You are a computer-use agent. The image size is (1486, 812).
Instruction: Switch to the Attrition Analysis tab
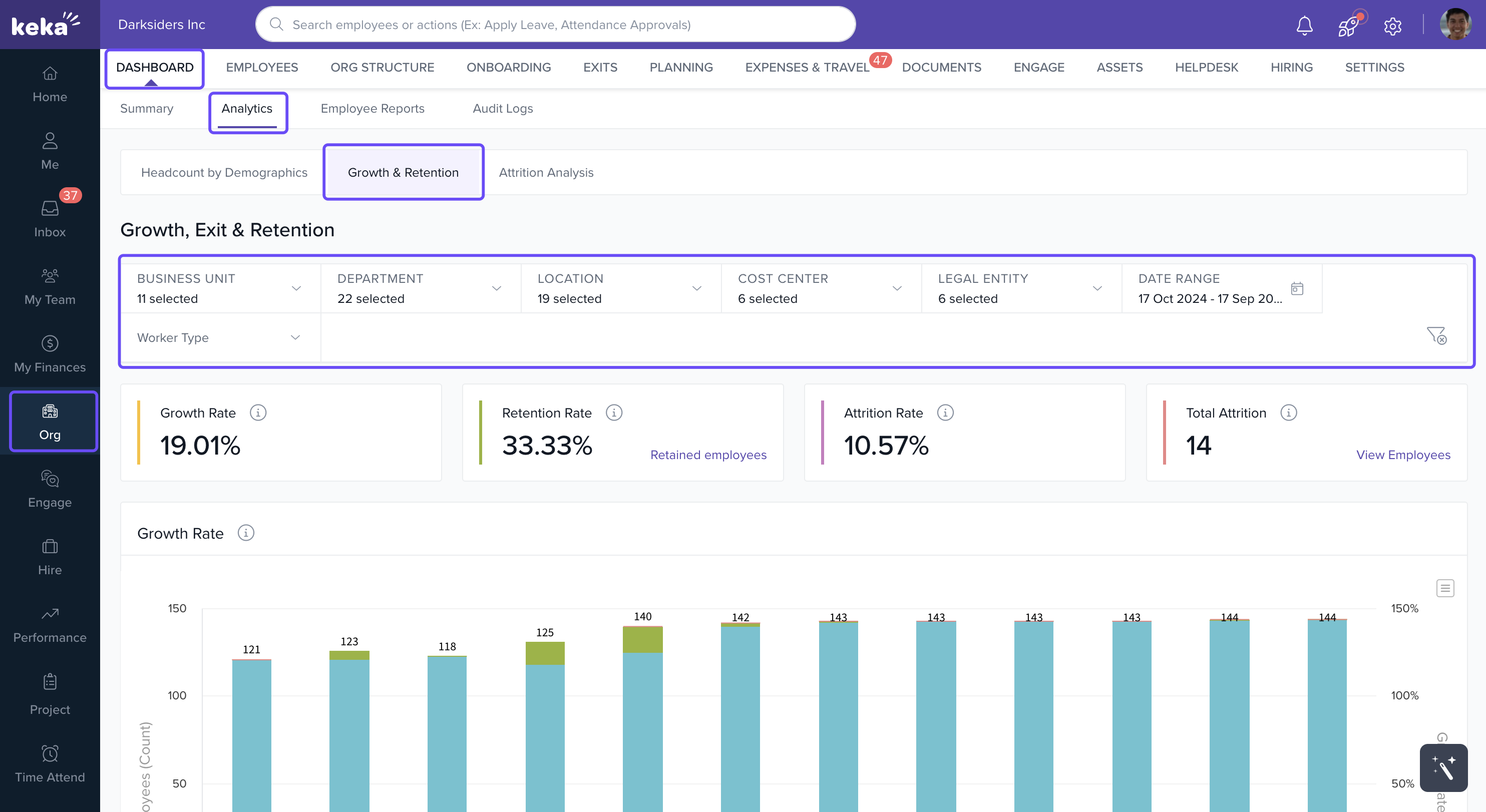[546, 172]
